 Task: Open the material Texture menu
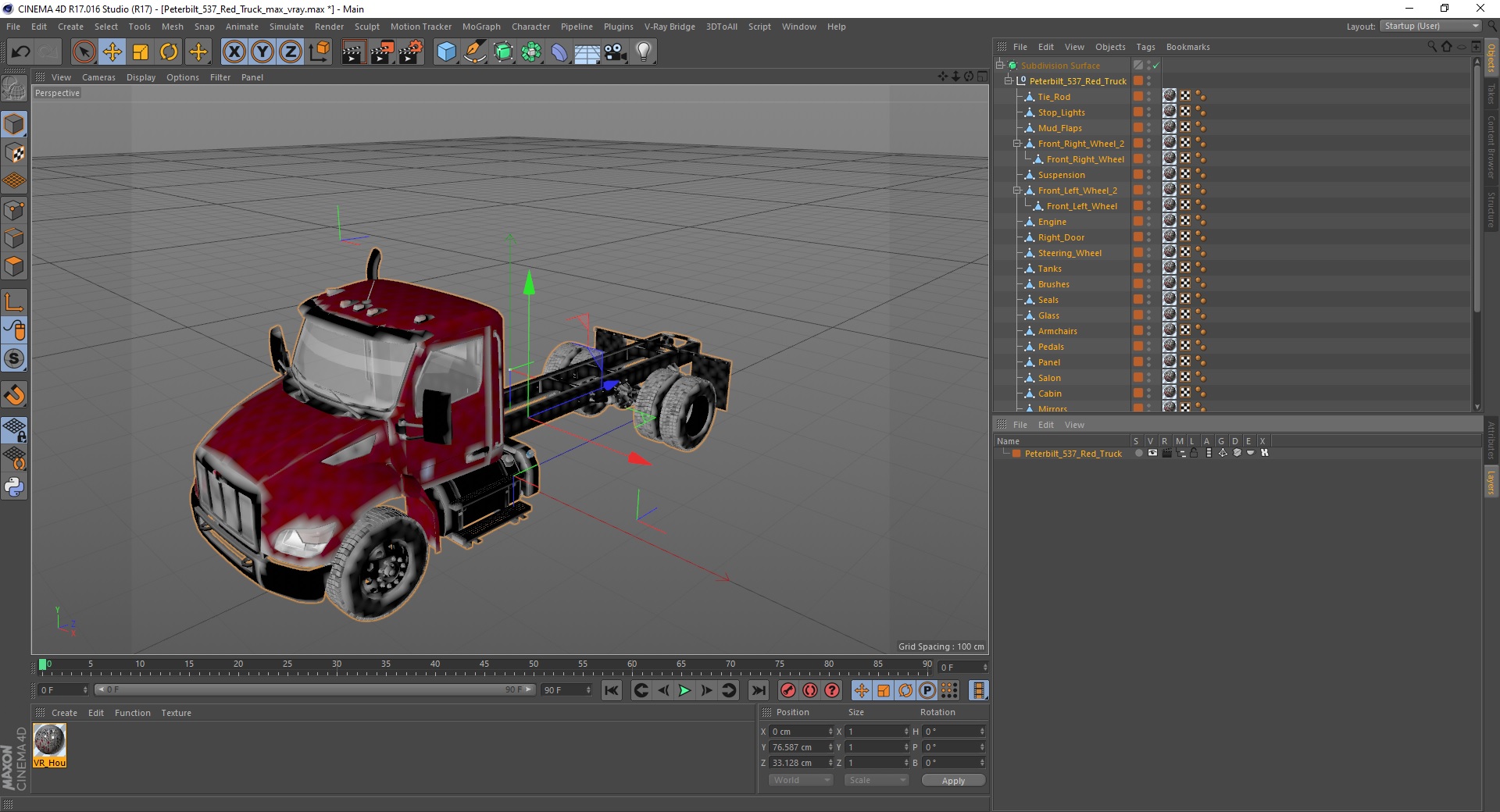coord(176,713)
